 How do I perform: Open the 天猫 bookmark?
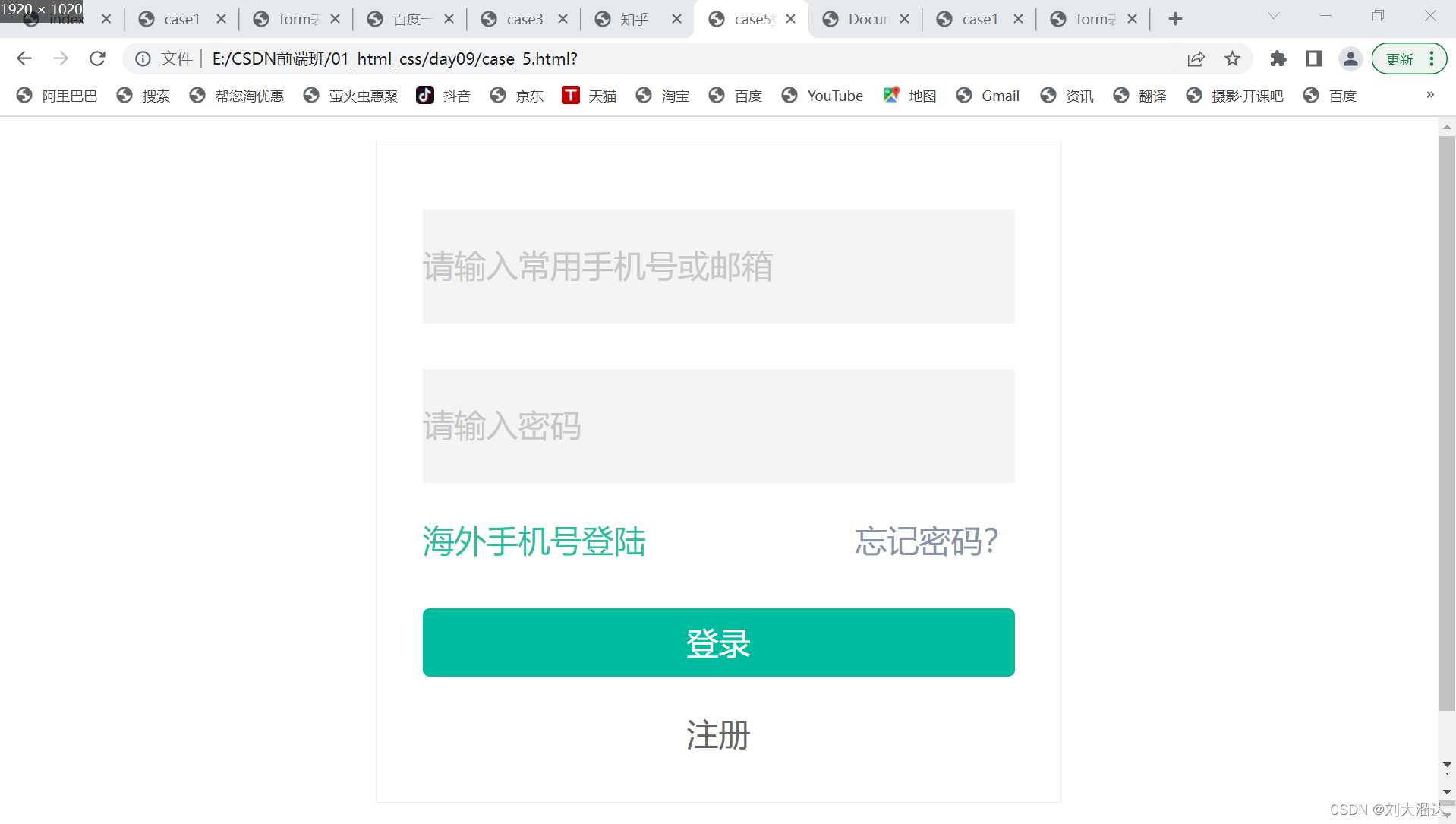589,96
